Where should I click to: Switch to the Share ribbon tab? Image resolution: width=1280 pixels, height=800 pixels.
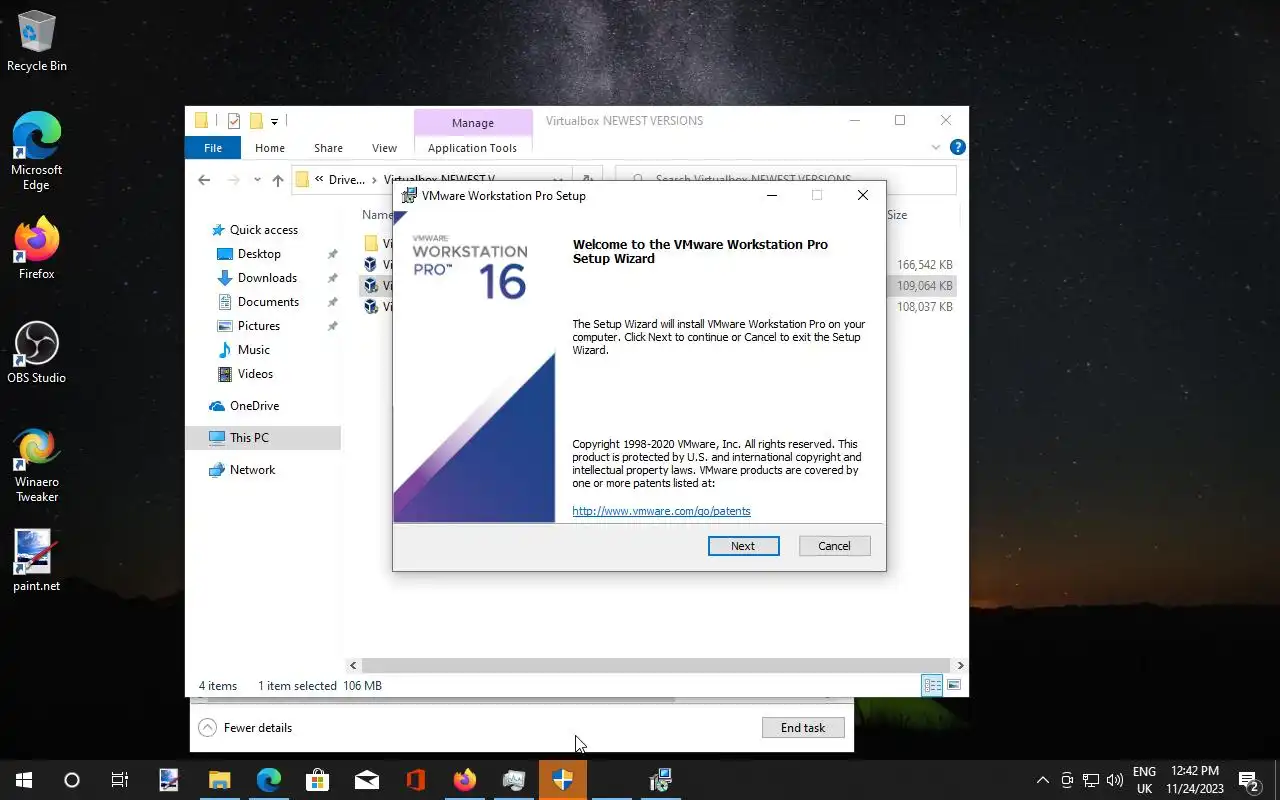tap(328, 148)
